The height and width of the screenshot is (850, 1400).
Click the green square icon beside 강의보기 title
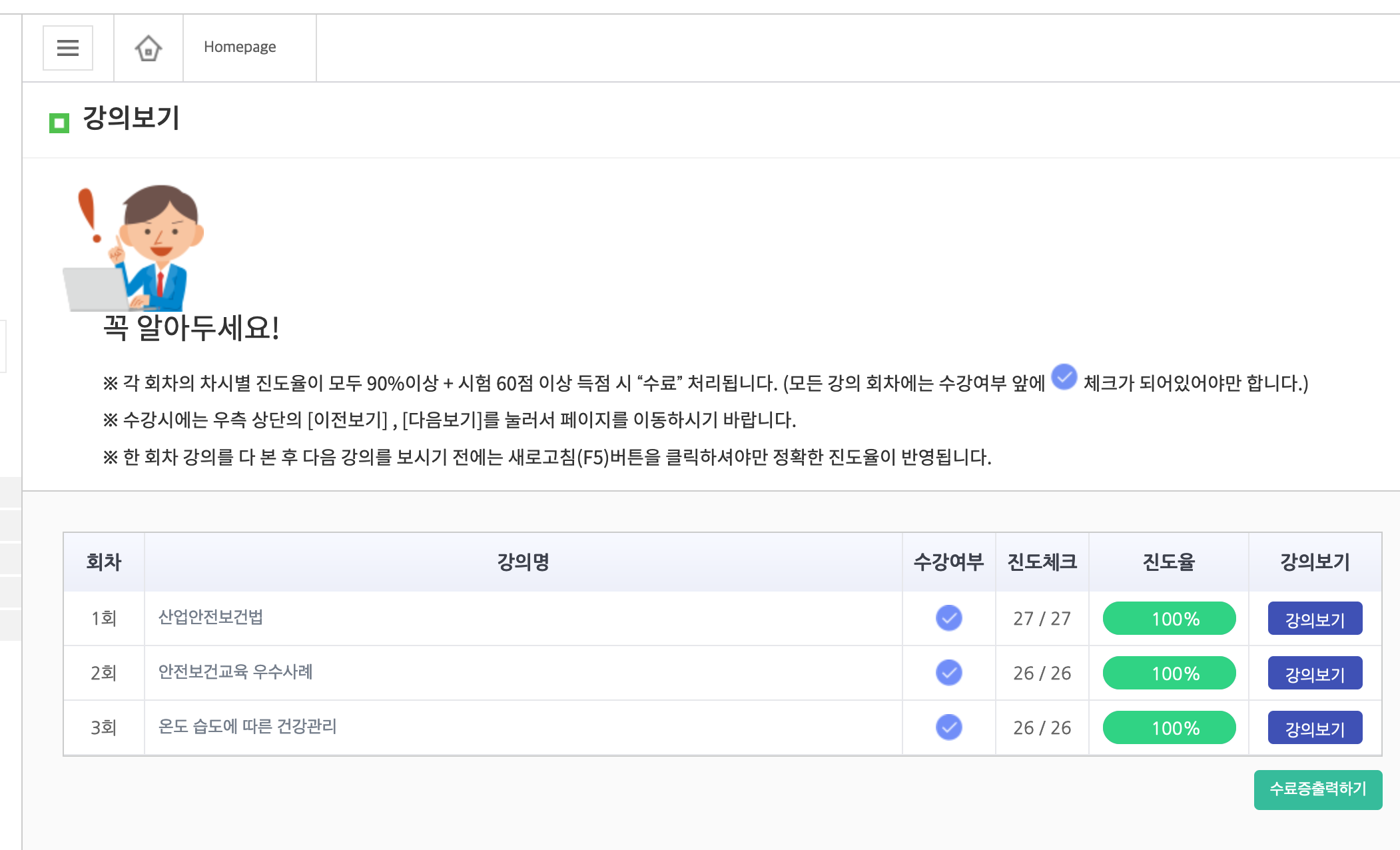59,123
